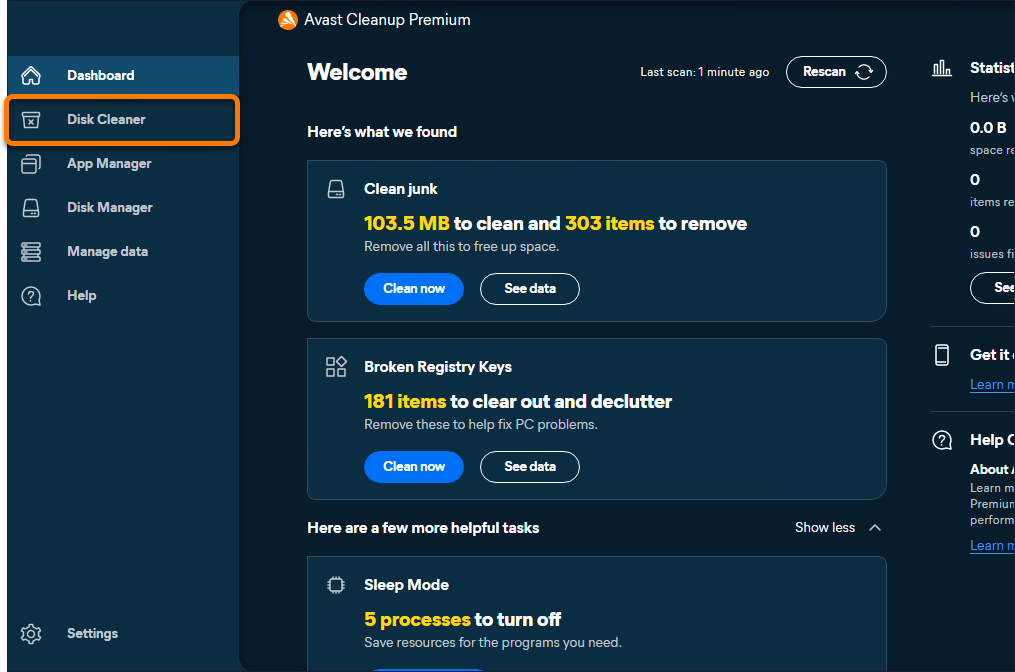Click the Statistics bar chart icon
The image size is (1015, 672).
click(942, 68)
